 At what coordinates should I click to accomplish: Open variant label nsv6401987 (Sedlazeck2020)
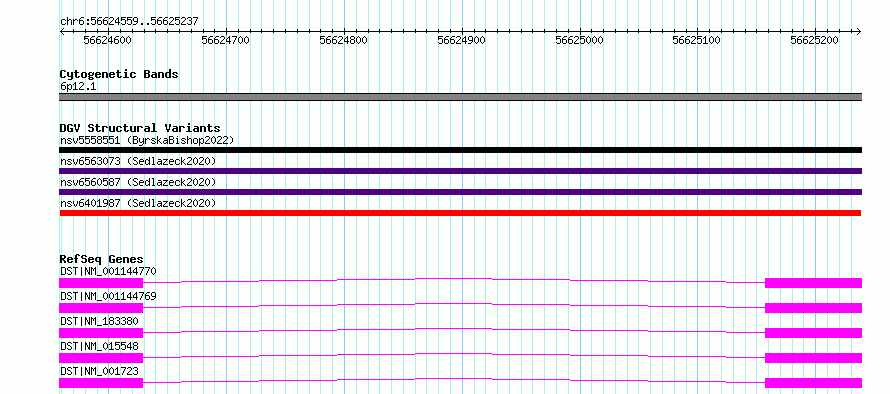[138, 203]
